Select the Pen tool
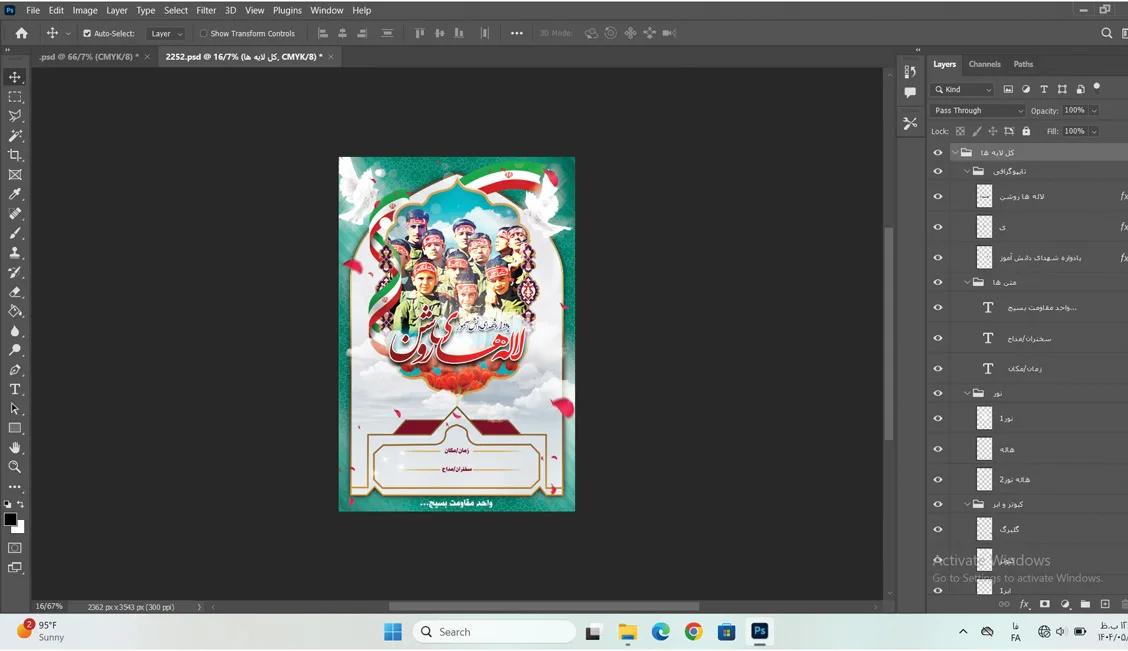Viewport: 1128px width, 651px height. tap(14, 370)
